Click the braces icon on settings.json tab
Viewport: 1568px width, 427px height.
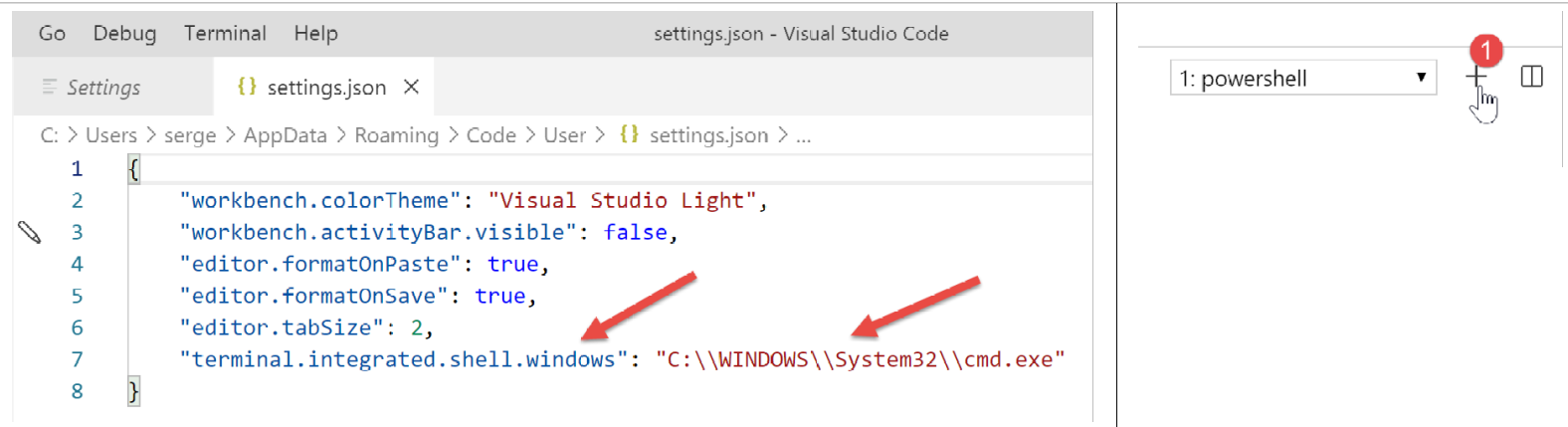pyautogui.click(x=247, y=87)
